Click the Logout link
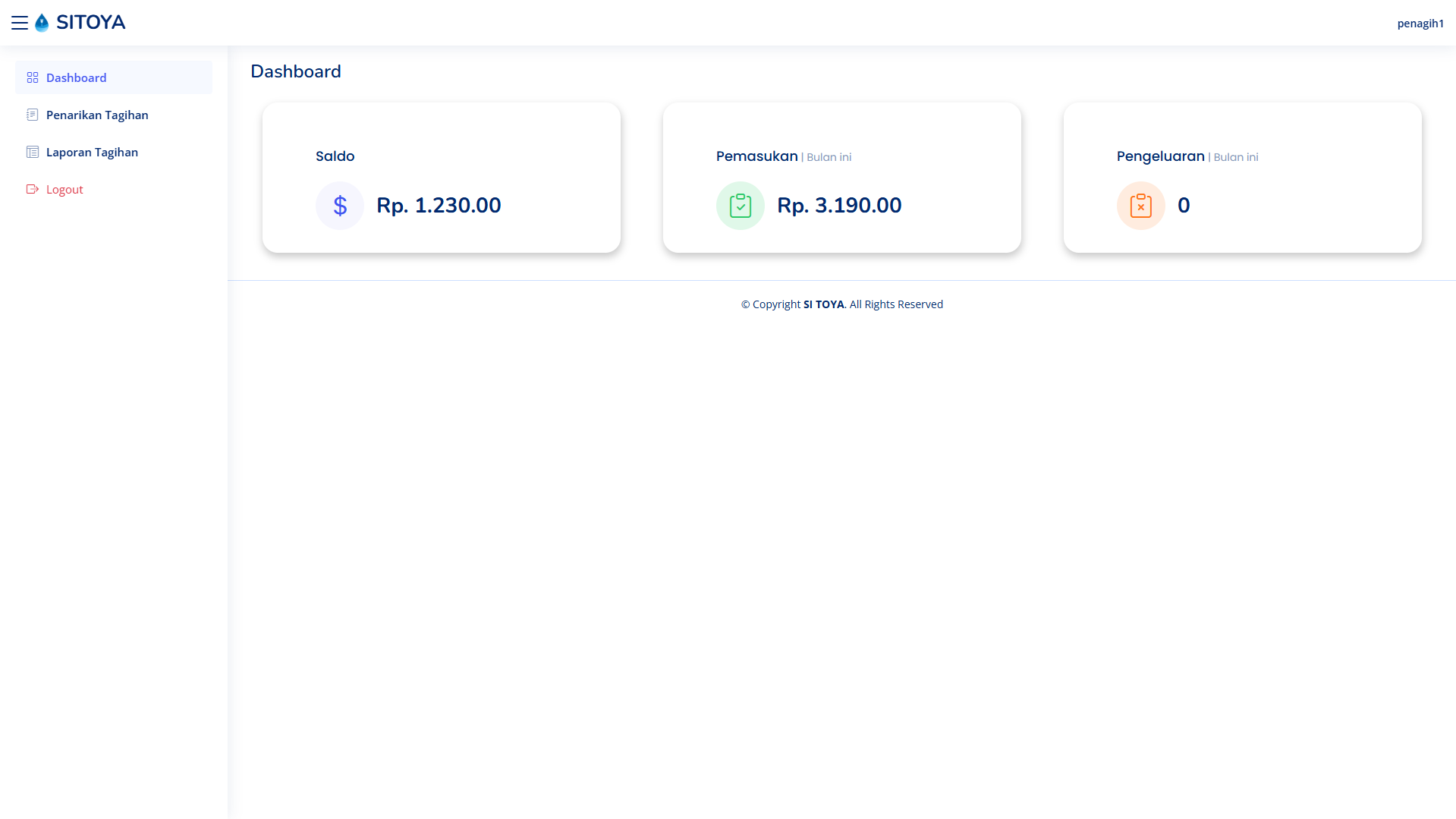This screenshot has width=1456, height=819. [64, 189]
